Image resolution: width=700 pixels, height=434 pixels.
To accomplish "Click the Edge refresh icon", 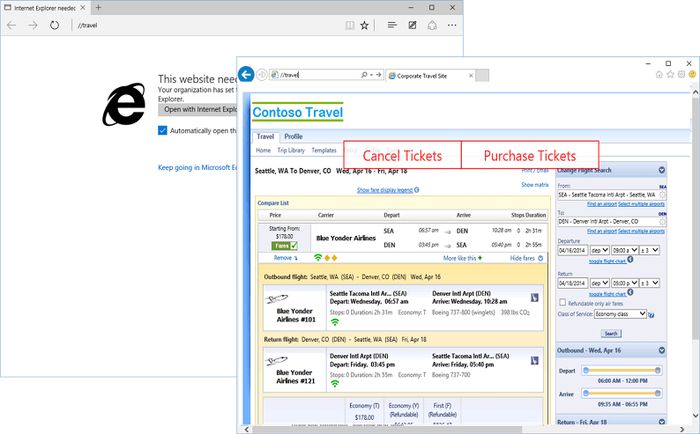I will (x=53, y=24).
